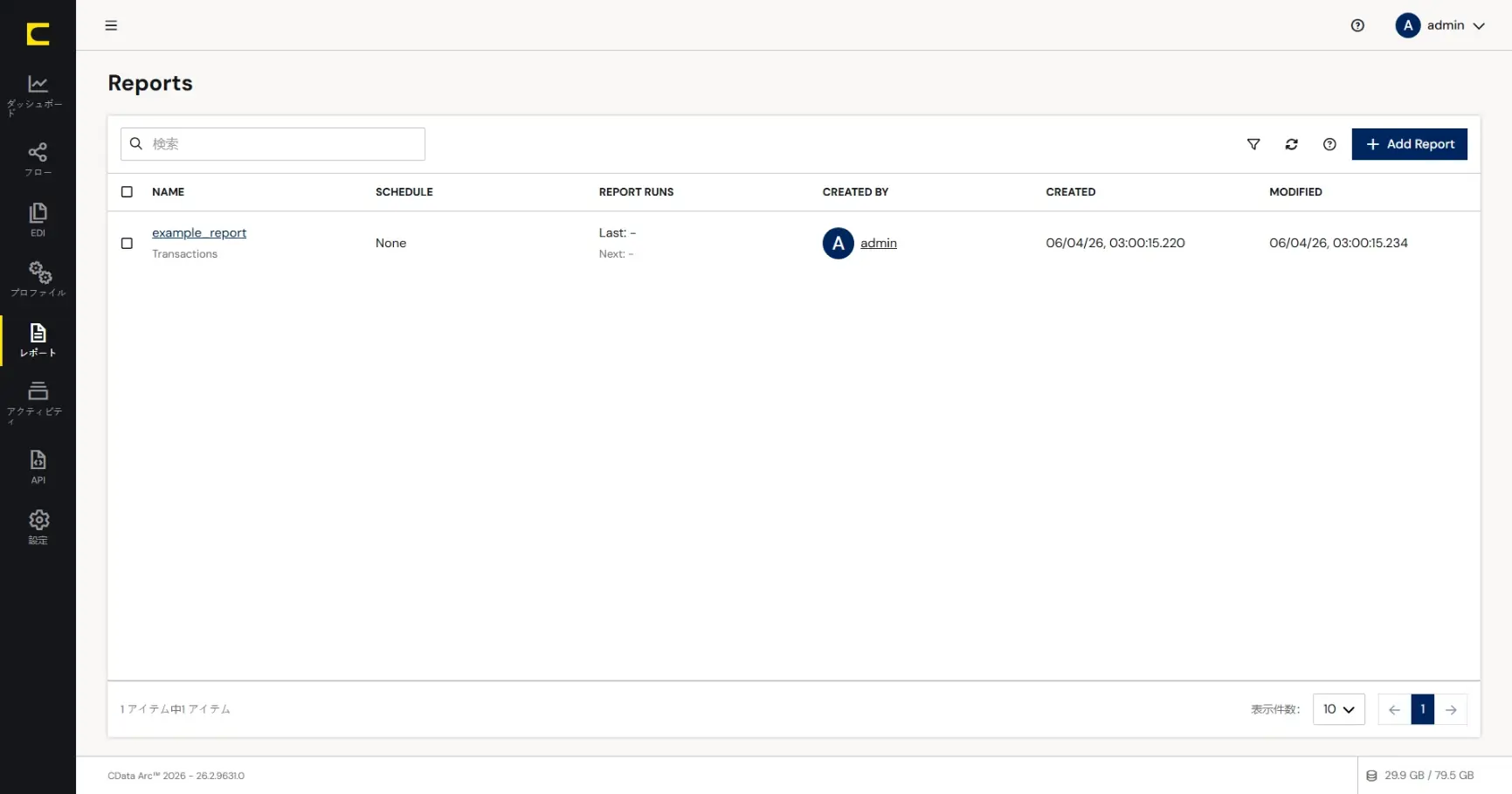1512x794 pixels.
Task: Expand the admin user menu
Action: coord(1440,25)
